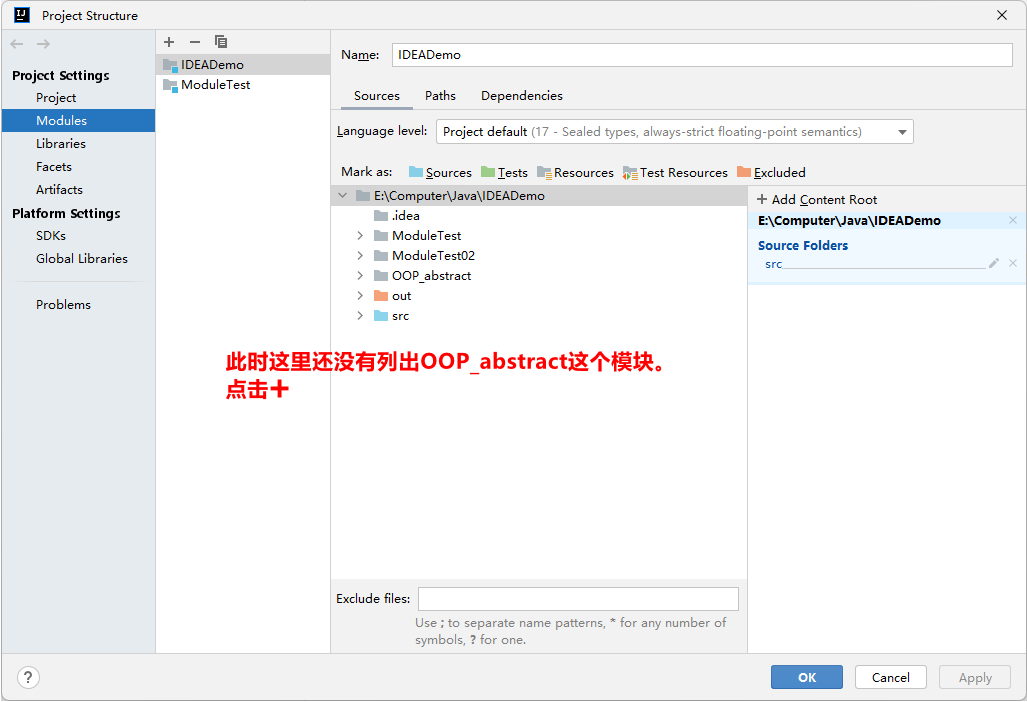Collapse the E:\Computer\Java\IDEADemo root node
Image resolution: width=1027 pixels, height=702 pixels.
point(343,195)
